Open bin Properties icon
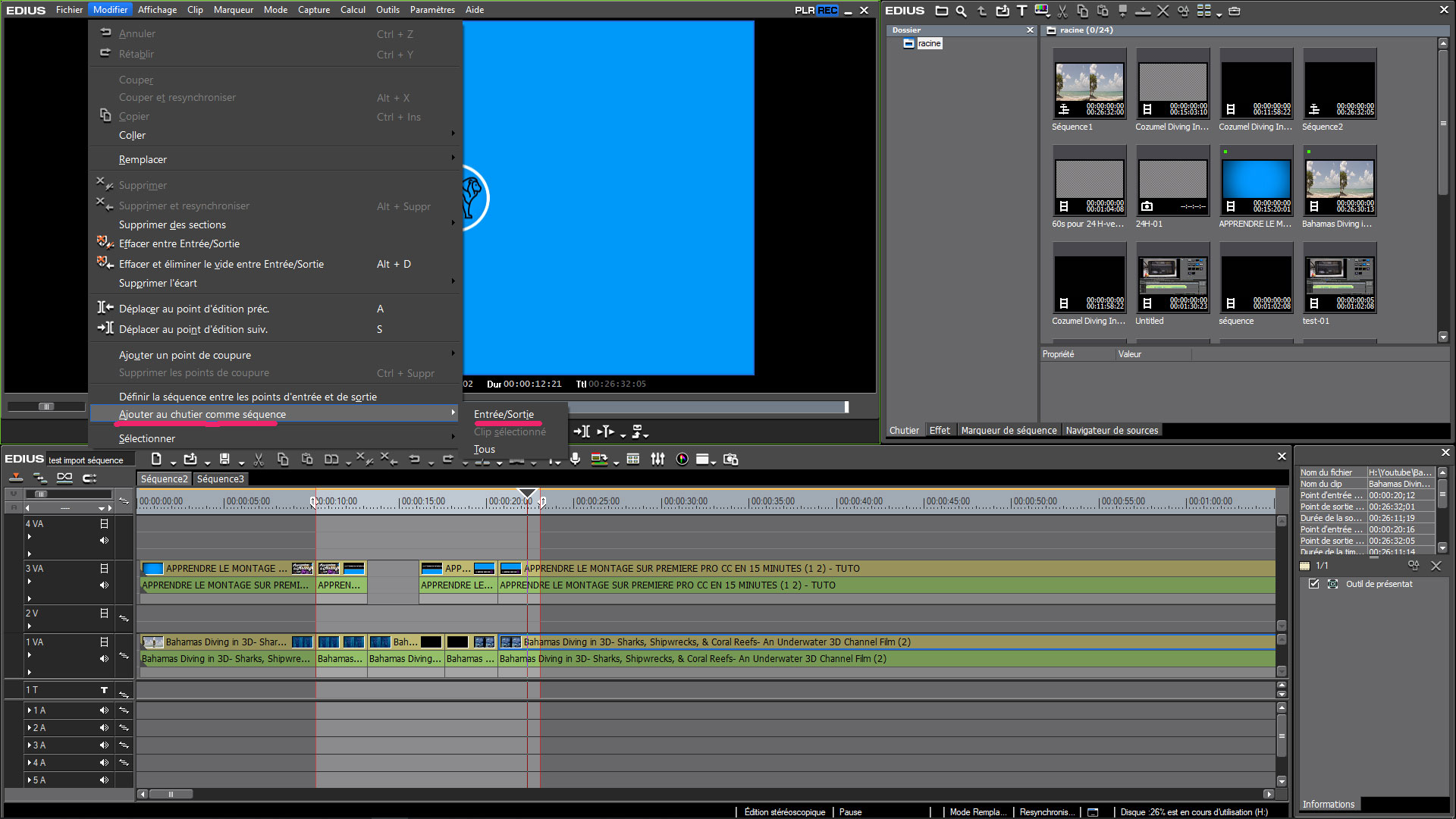The image size is (1456, 819). [1183, 11]
